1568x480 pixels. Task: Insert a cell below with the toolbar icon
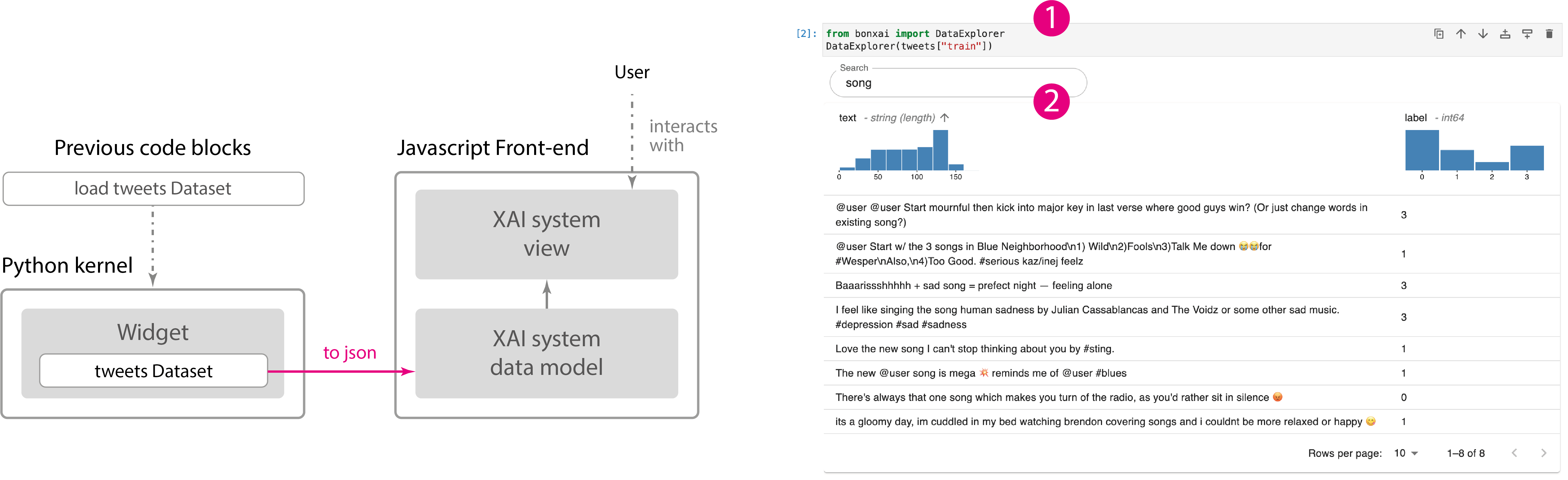pos(1527,34)
